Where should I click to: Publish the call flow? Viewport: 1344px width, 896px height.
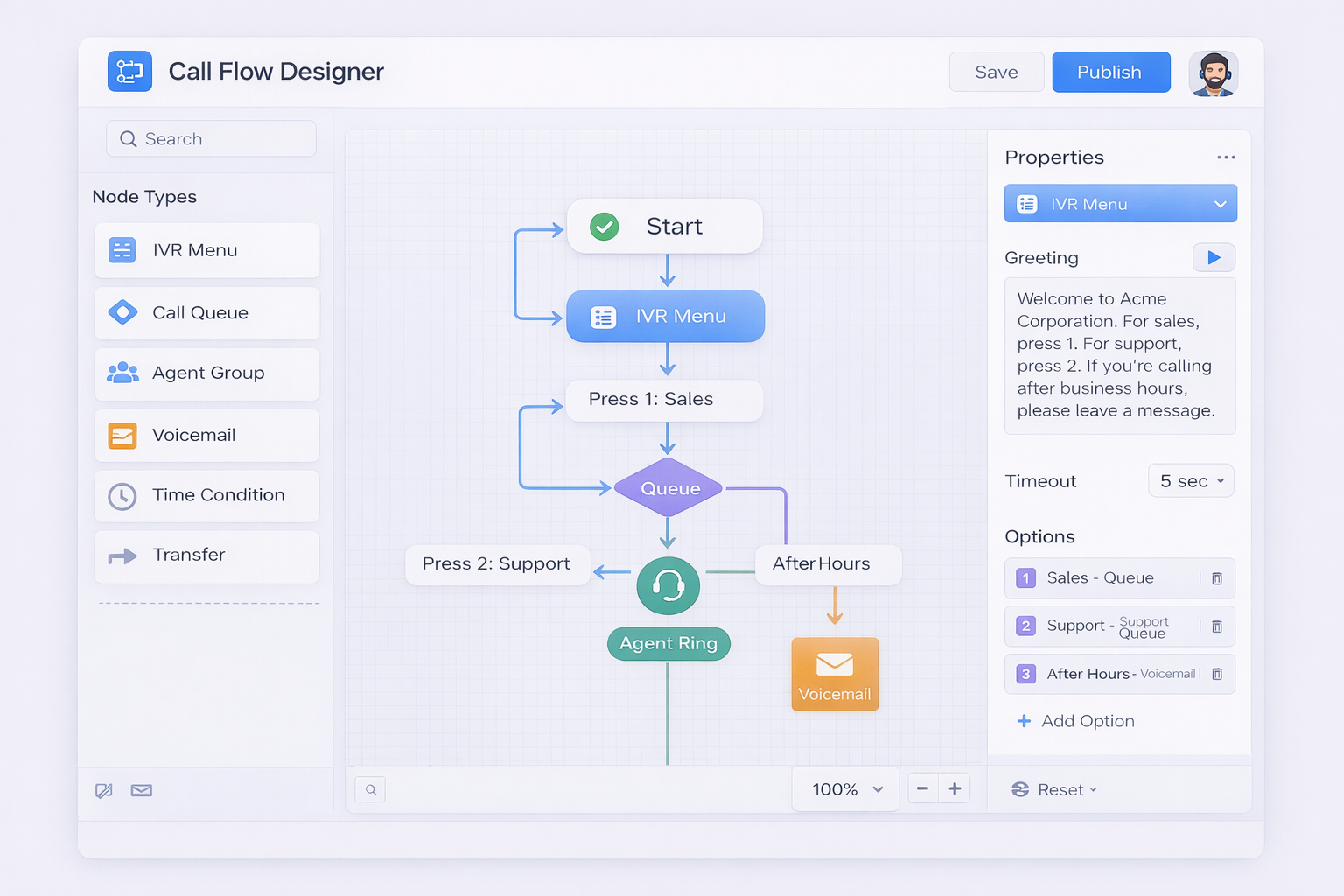pos(1111,72)
